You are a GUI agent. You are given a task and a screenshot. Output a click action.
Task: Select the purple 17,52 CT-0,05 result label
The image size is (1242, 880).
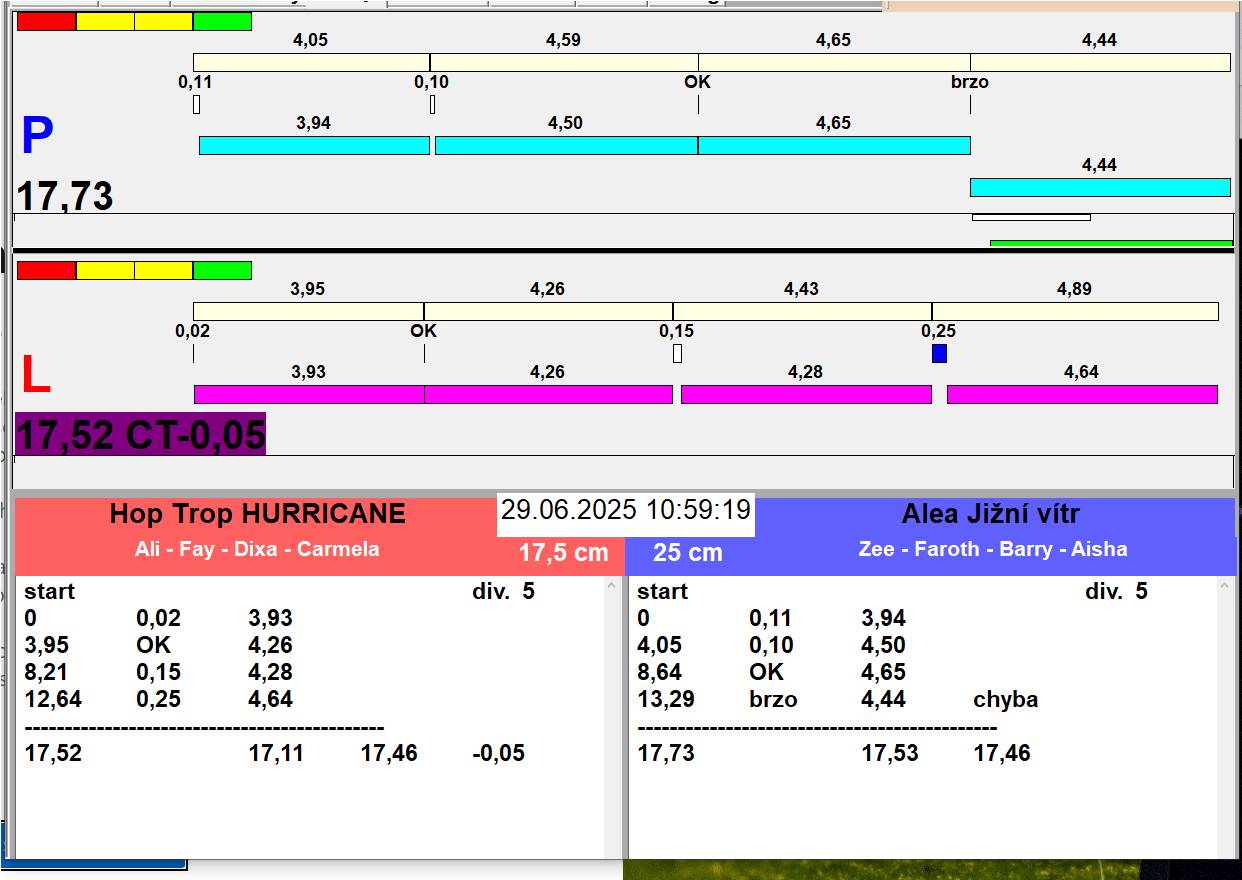click(x=141, y=435)
